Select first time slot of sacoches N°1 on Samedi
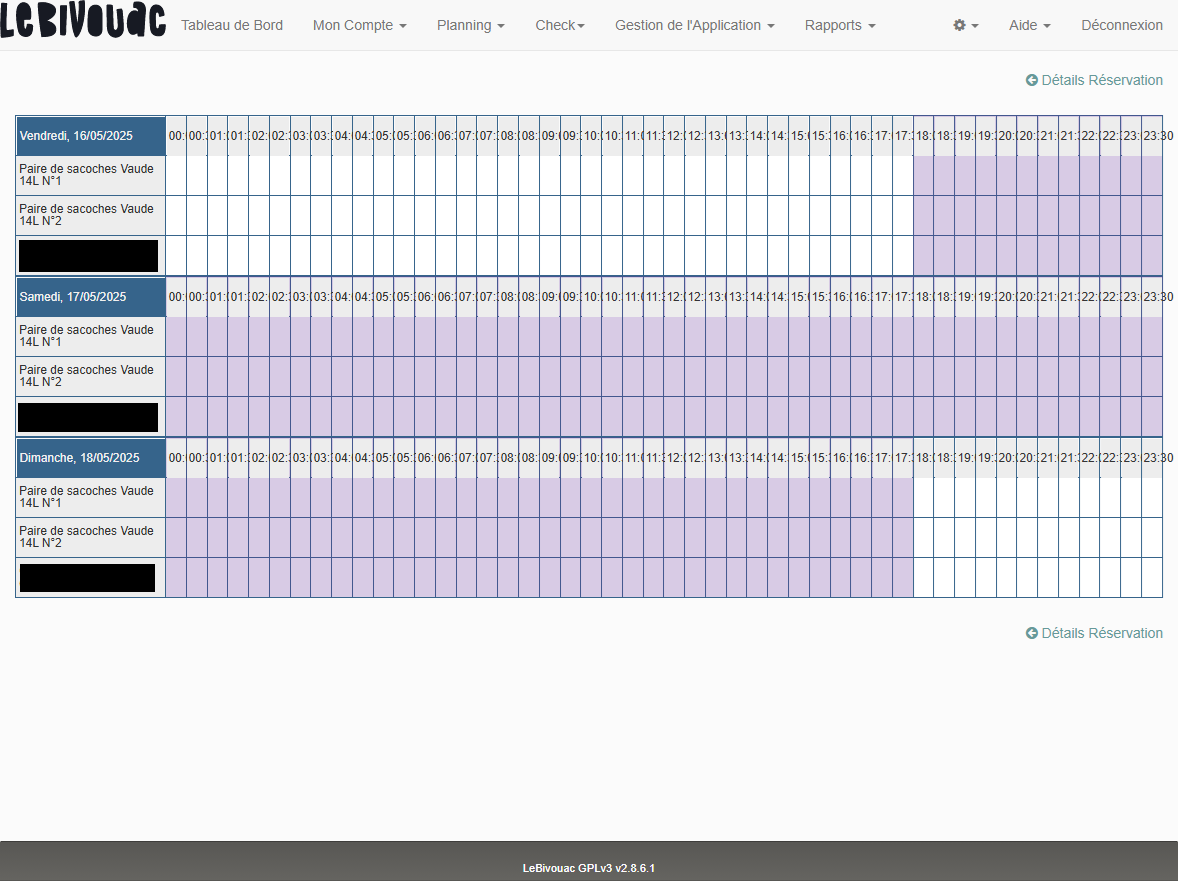Screen dimensions: 1178x881 [x=176, y=336]
